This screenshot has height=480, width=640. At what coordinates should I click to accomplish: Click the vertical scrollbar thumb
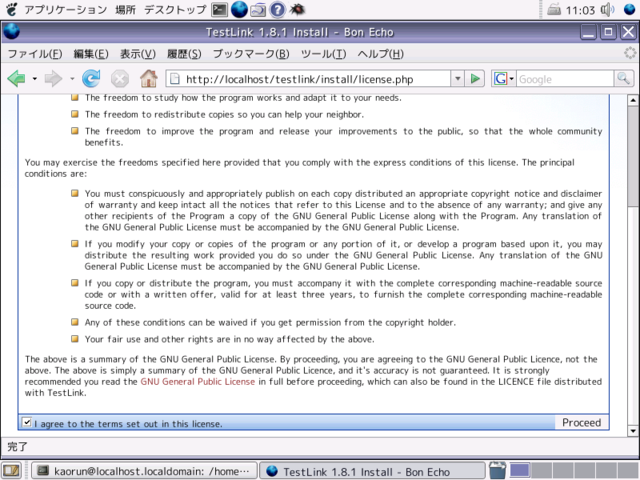coord(633,155)
